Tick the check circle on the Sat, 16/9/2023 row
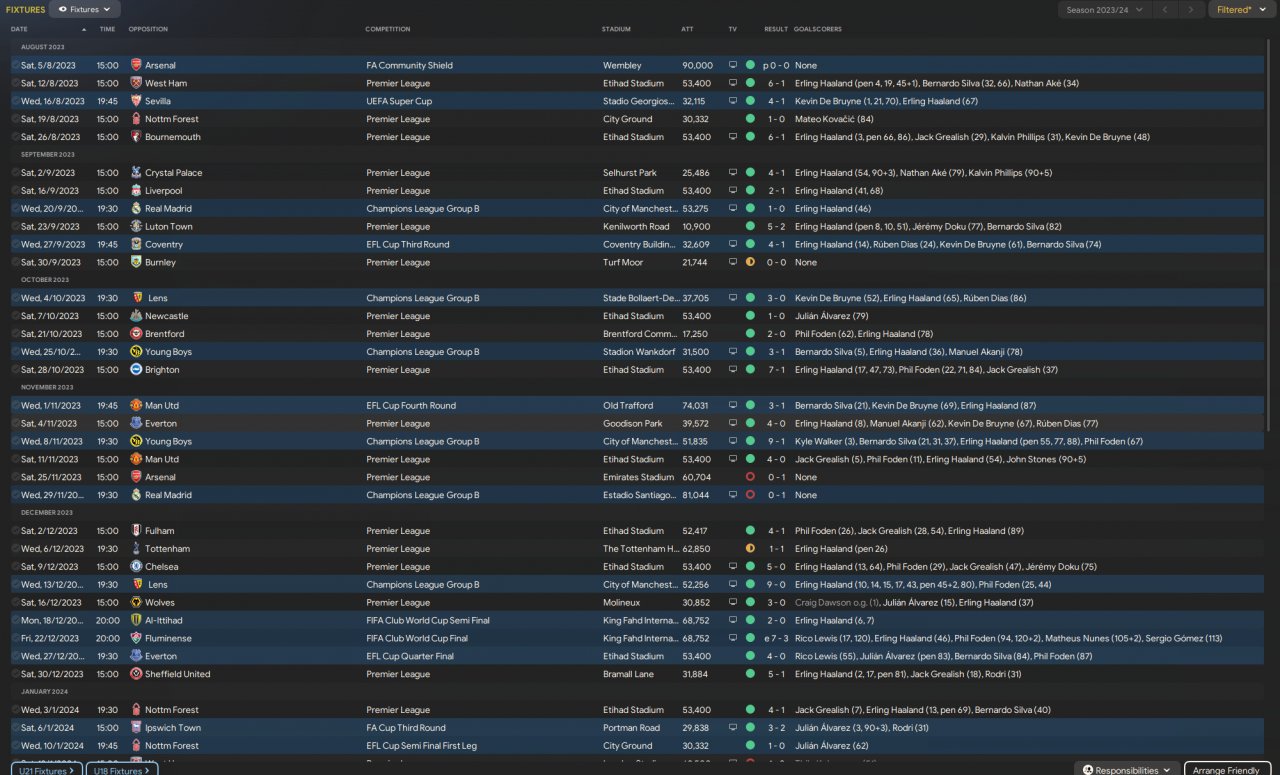1280x775 pixels. click(16, 191)
